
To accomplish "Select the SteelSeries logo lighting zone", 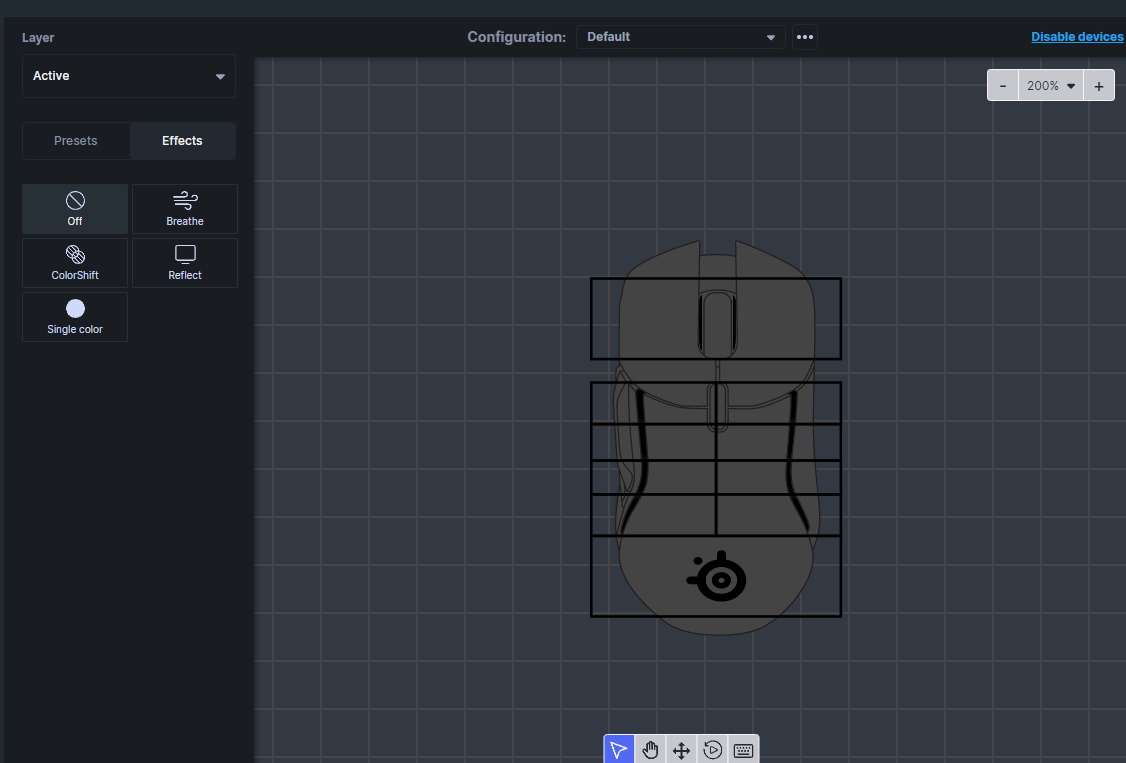I will [x=718, y=577].
